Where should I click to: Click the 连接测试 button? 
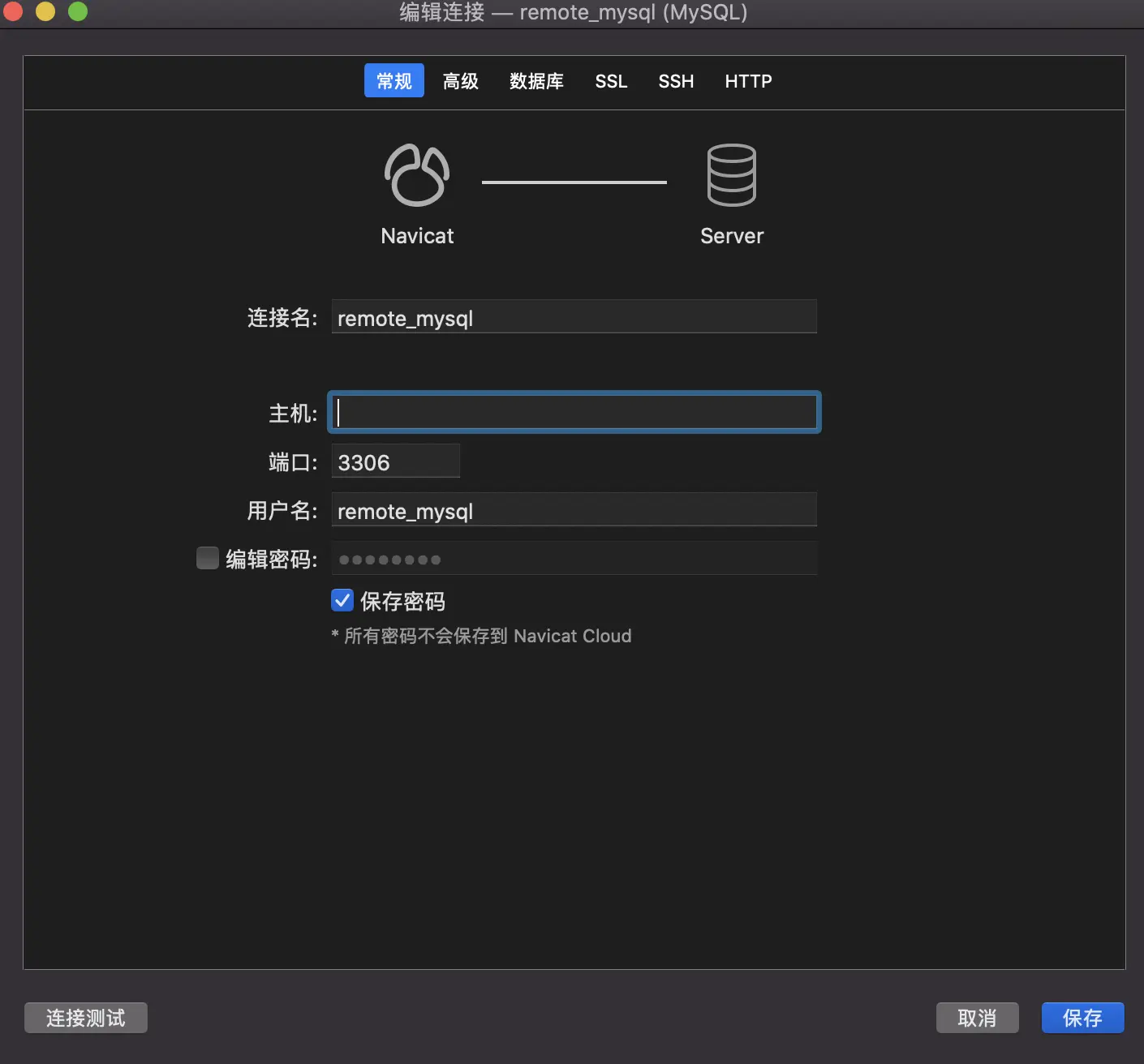(x=86, y=1018)
